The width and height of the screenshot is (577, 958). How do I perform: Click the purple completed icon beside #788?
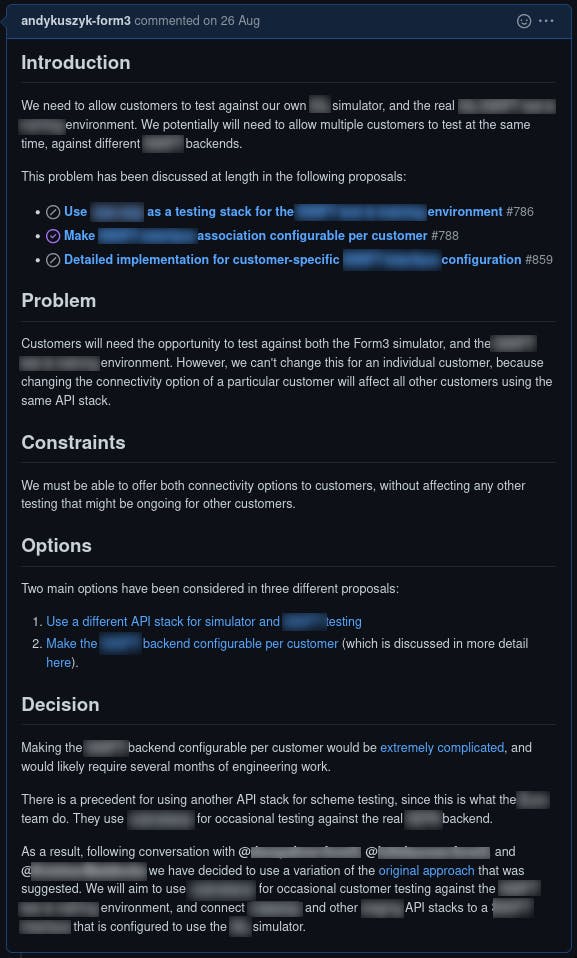pos(53,236)
